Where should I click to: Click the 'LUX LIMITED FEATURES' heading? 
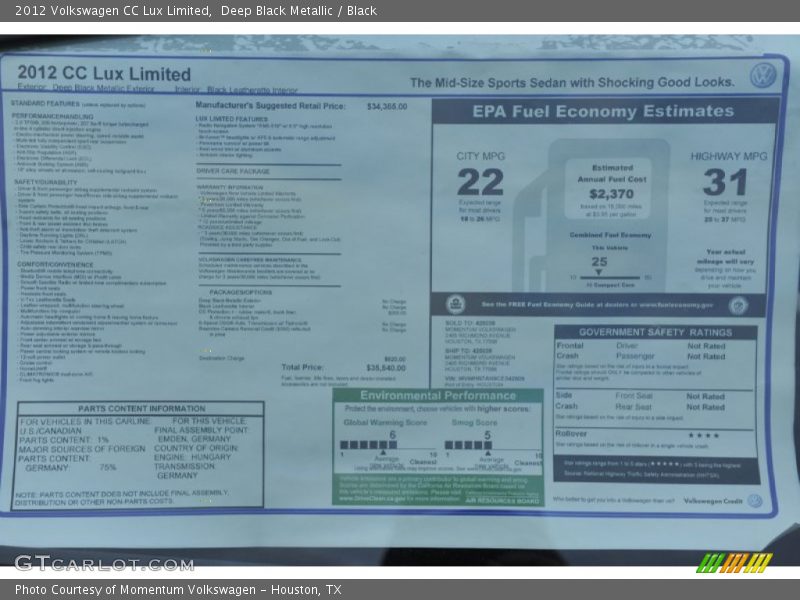point(231,119)
